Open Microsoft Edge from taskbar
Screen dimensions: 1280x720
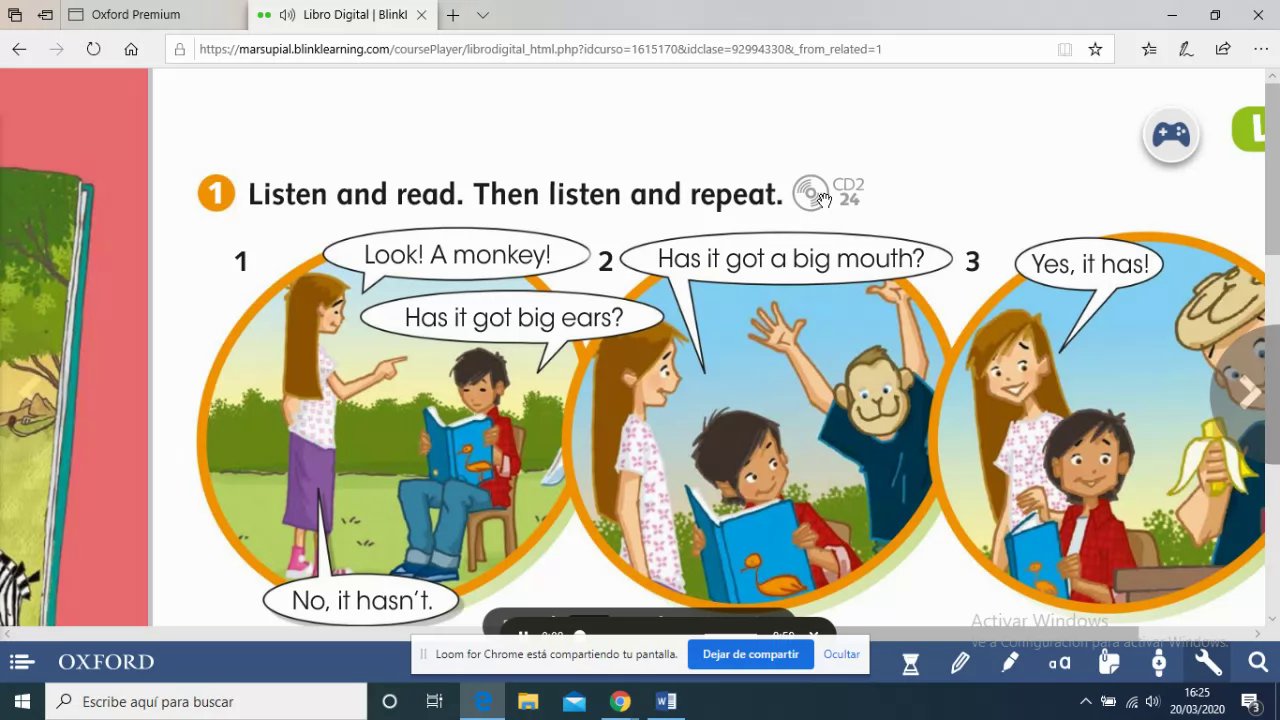pos(483,702)
